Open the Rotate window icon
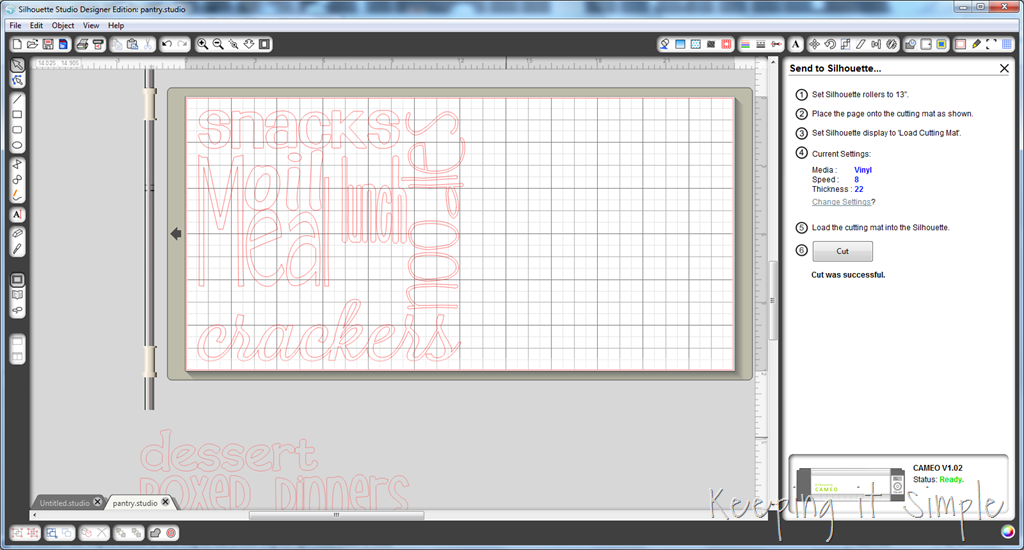The image size is (1024, 550). [830, 44]
